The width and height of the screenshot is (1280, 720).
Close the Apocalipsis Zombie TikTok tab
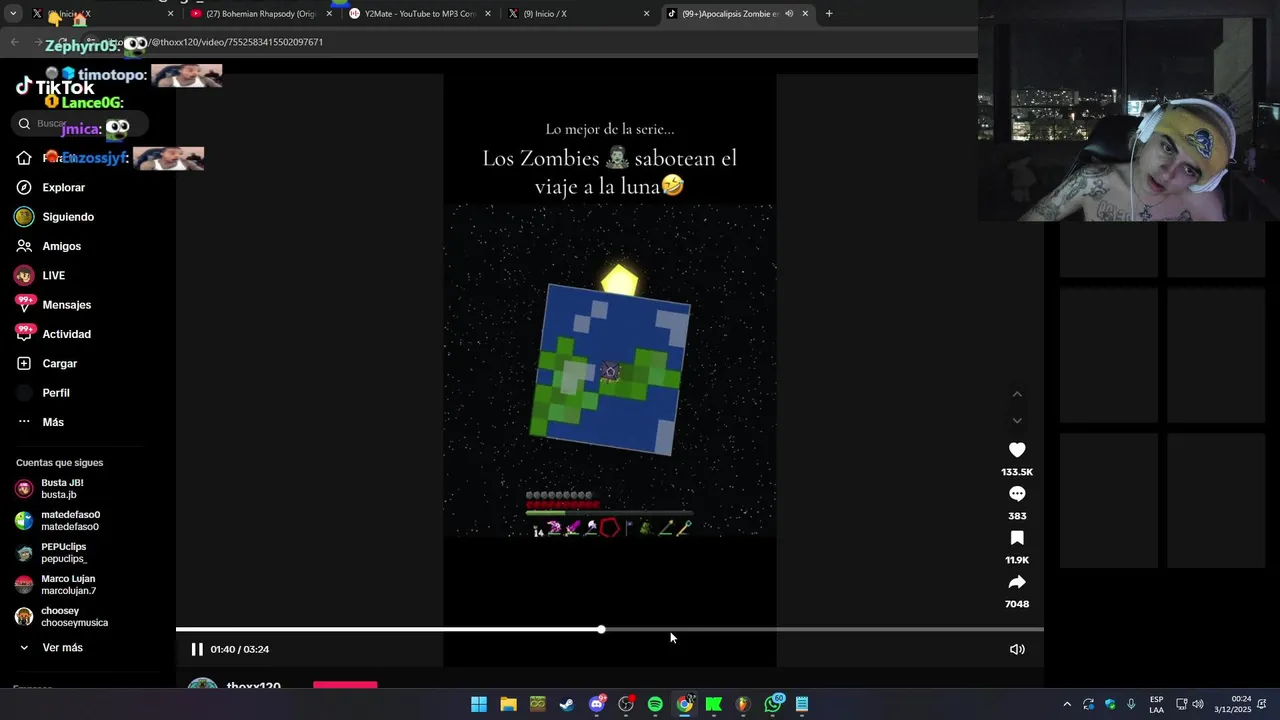[x=805, y=14]
